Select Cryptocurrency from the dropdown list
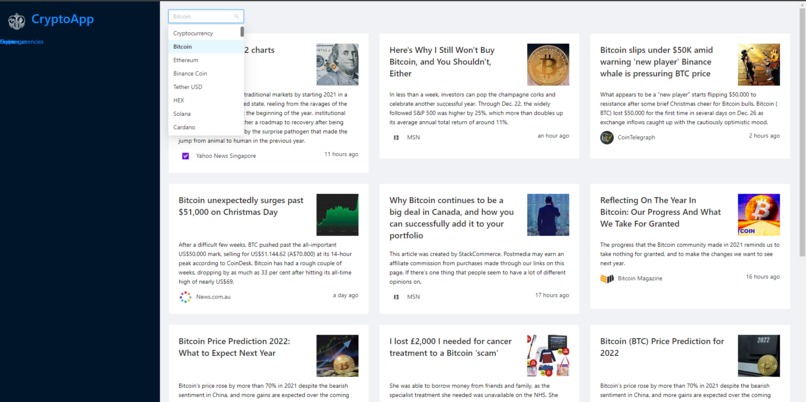The height and width of the screenshot is (402, 806). (x=205, y=33)
